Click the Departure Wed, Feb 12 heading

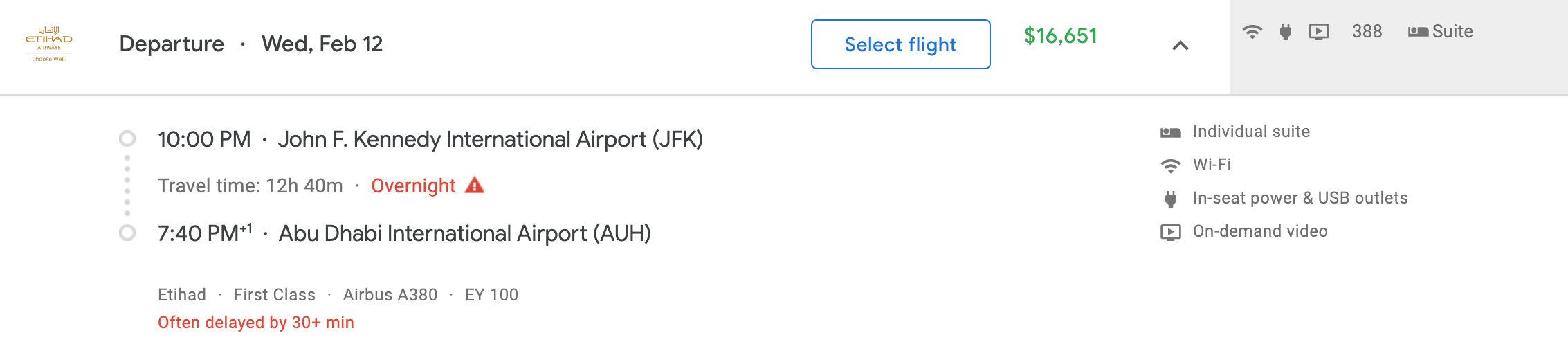(x=250, y=44)
